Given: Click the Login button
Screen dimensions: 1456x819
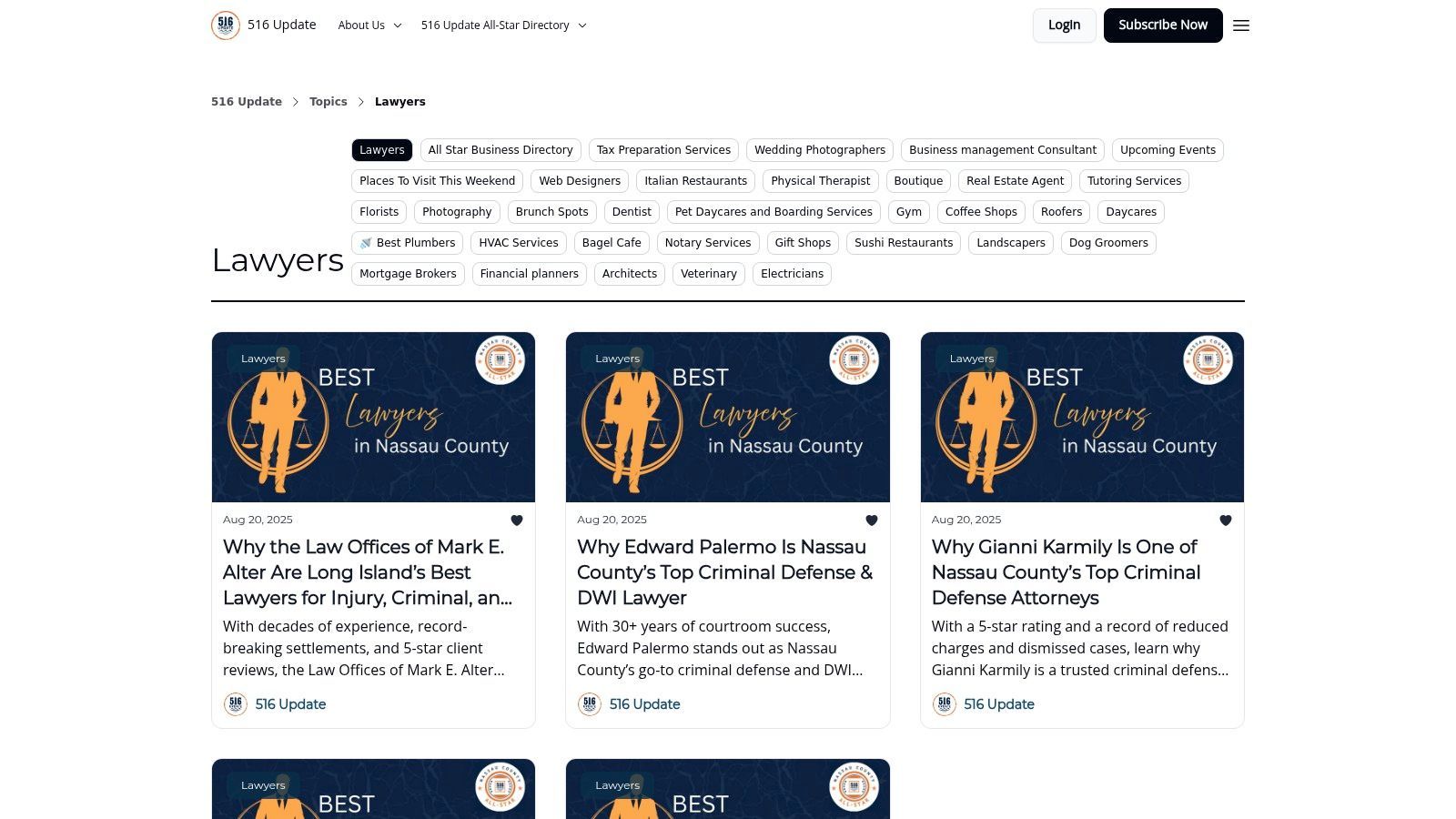Looking at the screenshot, I should click(1064, 25).
